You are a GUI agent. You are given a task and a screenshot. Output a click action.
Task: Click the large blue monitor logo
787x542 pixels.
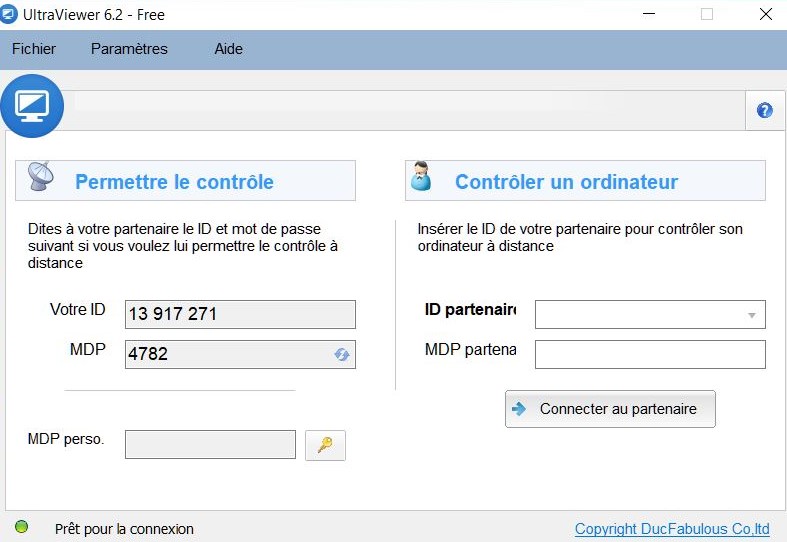click(x=32, y=105)
